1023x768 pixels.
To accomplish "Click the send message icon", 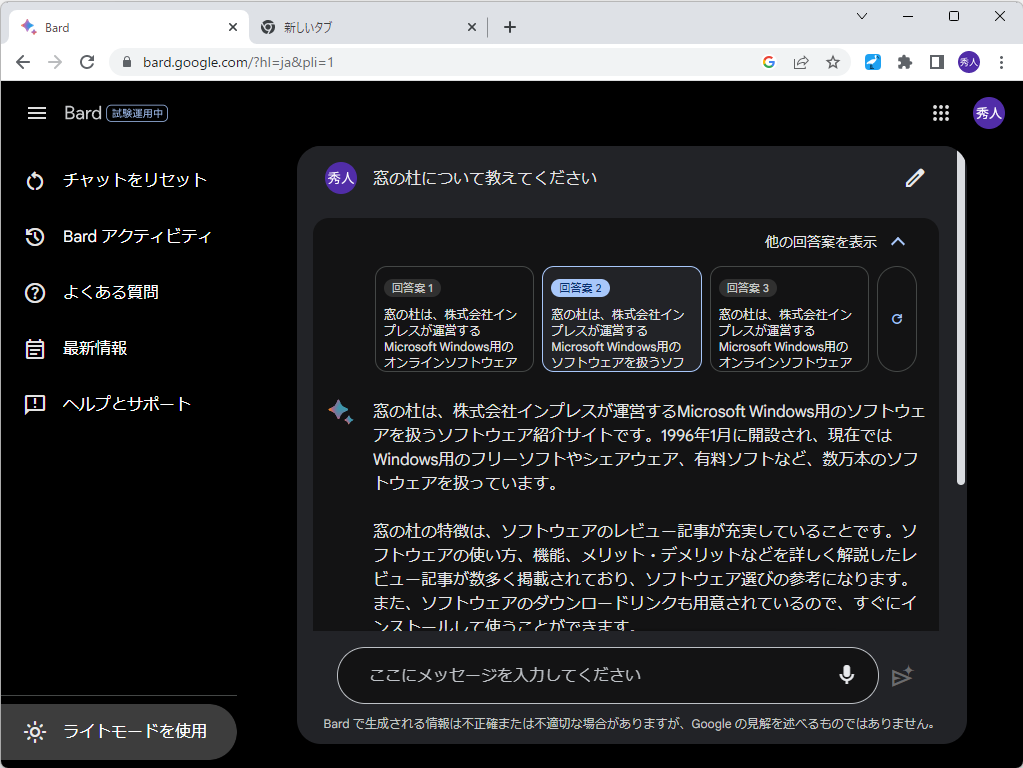I will pyautogui.click(x=901, y=676).
